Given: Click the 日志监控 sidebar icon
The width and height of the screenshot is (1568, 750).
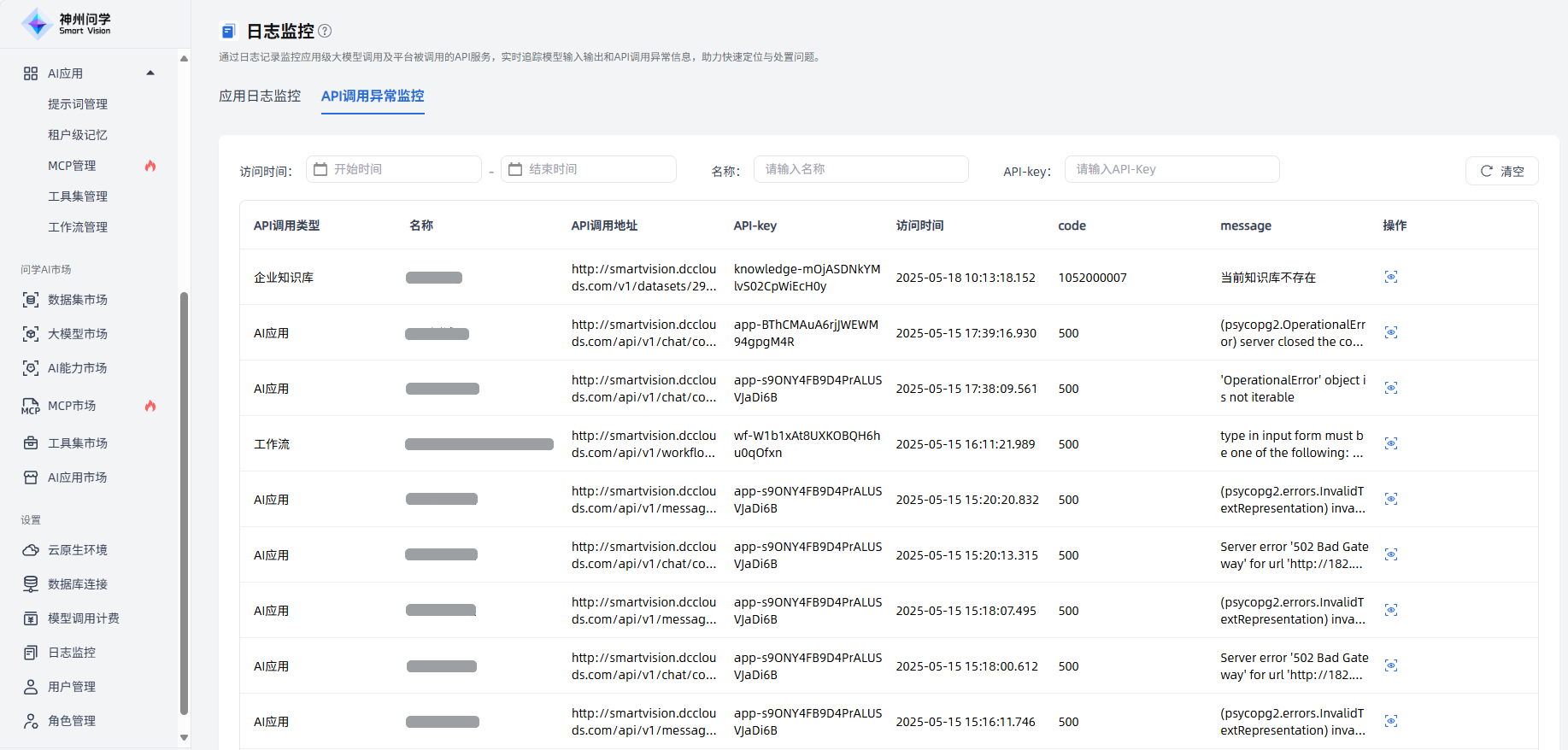Looking at the screenshot, I should click(31, 653).
